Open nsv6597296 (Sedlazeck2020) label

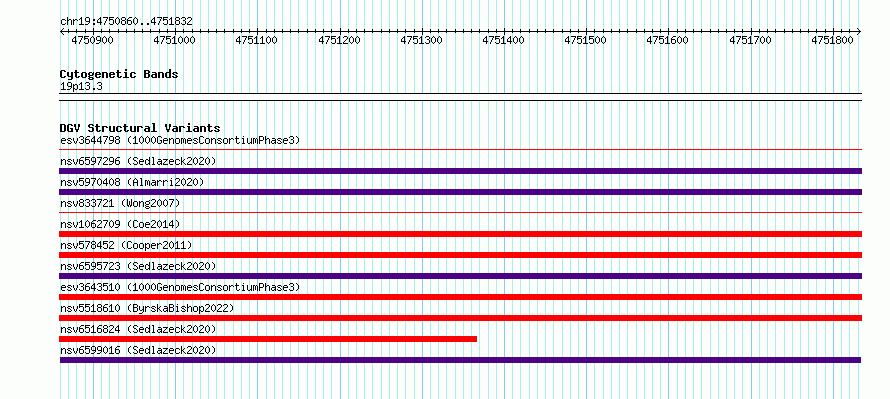tap(138, 161)
